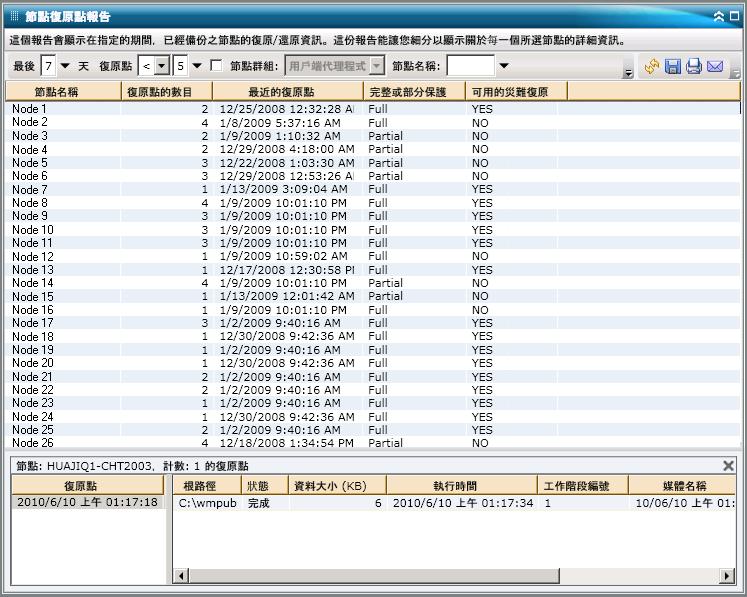Click the 12/22/2008 1:03:30 AM date cell
This screenshot has height=597, width=747.
pos(287,162)
